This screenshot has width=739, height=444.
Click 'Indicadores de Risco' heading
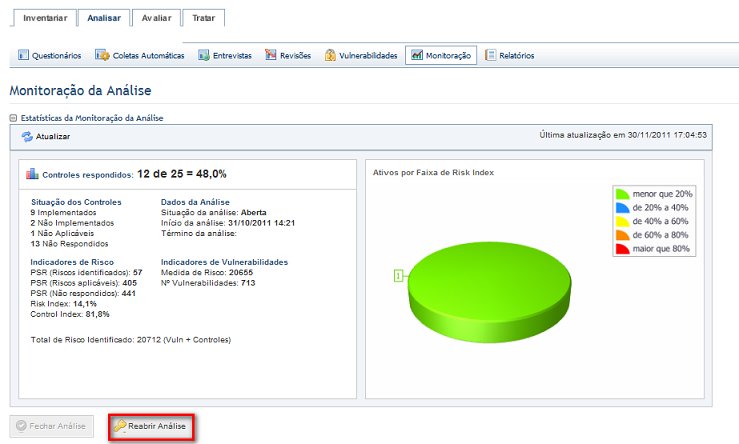(72, 262)
